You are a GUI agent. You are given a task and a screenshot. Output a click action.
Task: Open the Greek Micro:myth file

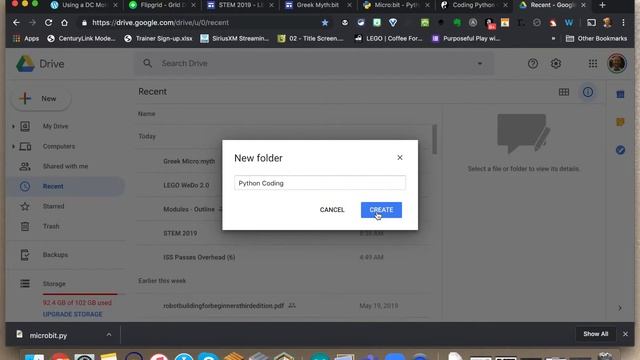(x=189, y=161)
